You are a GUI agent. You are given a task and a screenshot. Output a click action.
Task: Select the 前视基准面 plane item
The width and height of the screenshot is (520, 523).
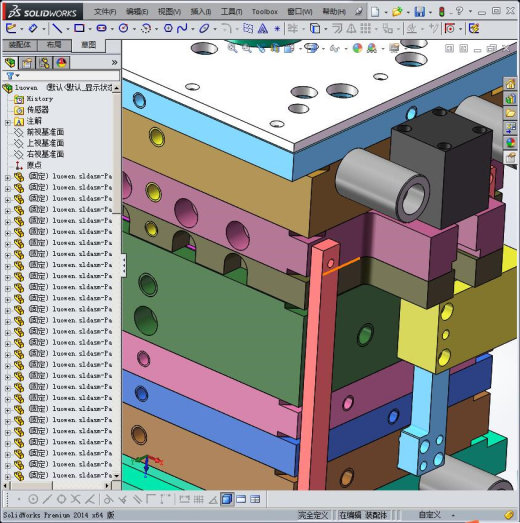click(45, 132)
